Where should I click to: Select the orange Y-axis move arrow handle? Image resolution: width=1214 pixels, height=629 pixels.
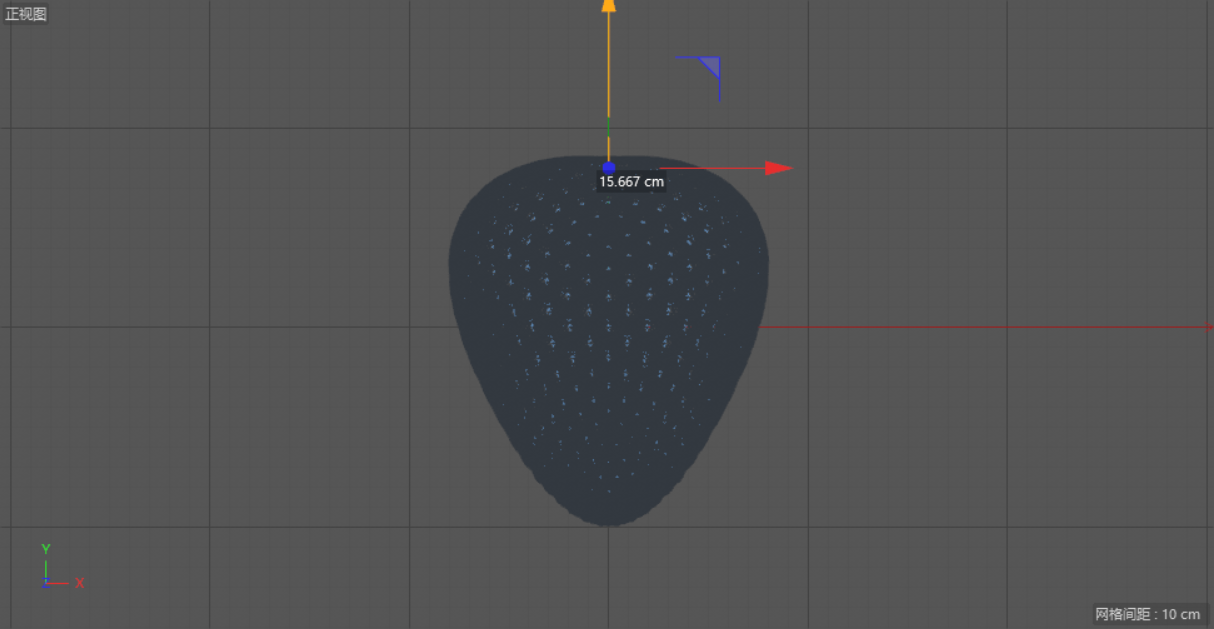tap(608, 60)
